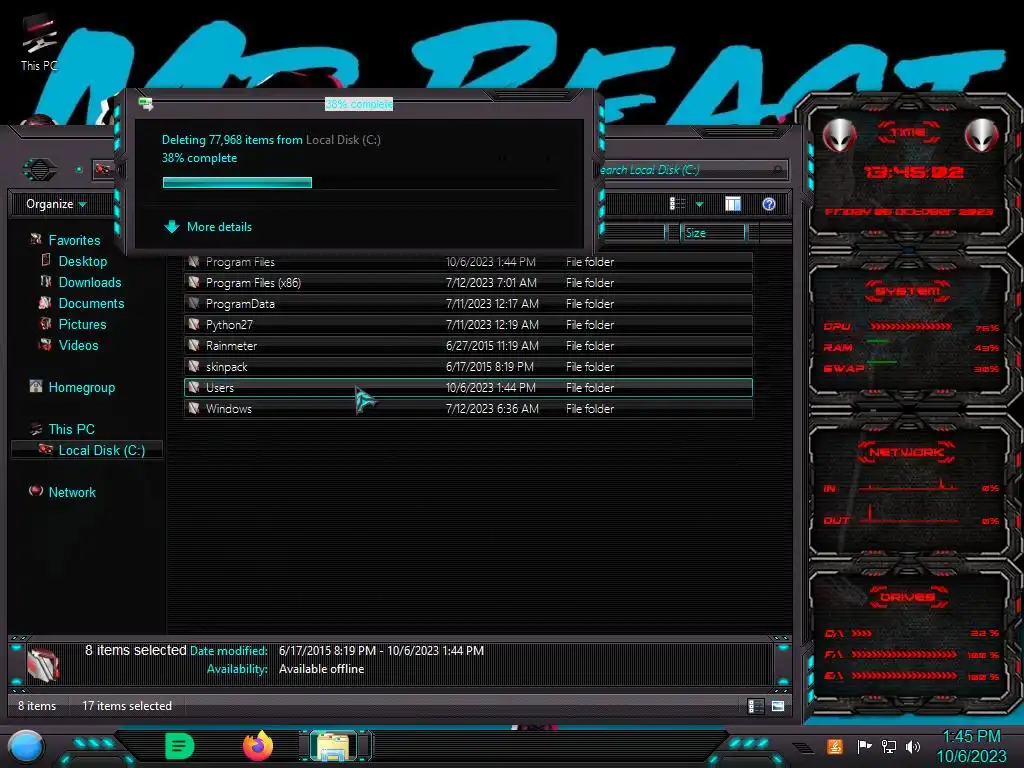Select the Rainmeter folder
Image resolution: width=1024 pixels, height=768 pixels.
point(468,345)
